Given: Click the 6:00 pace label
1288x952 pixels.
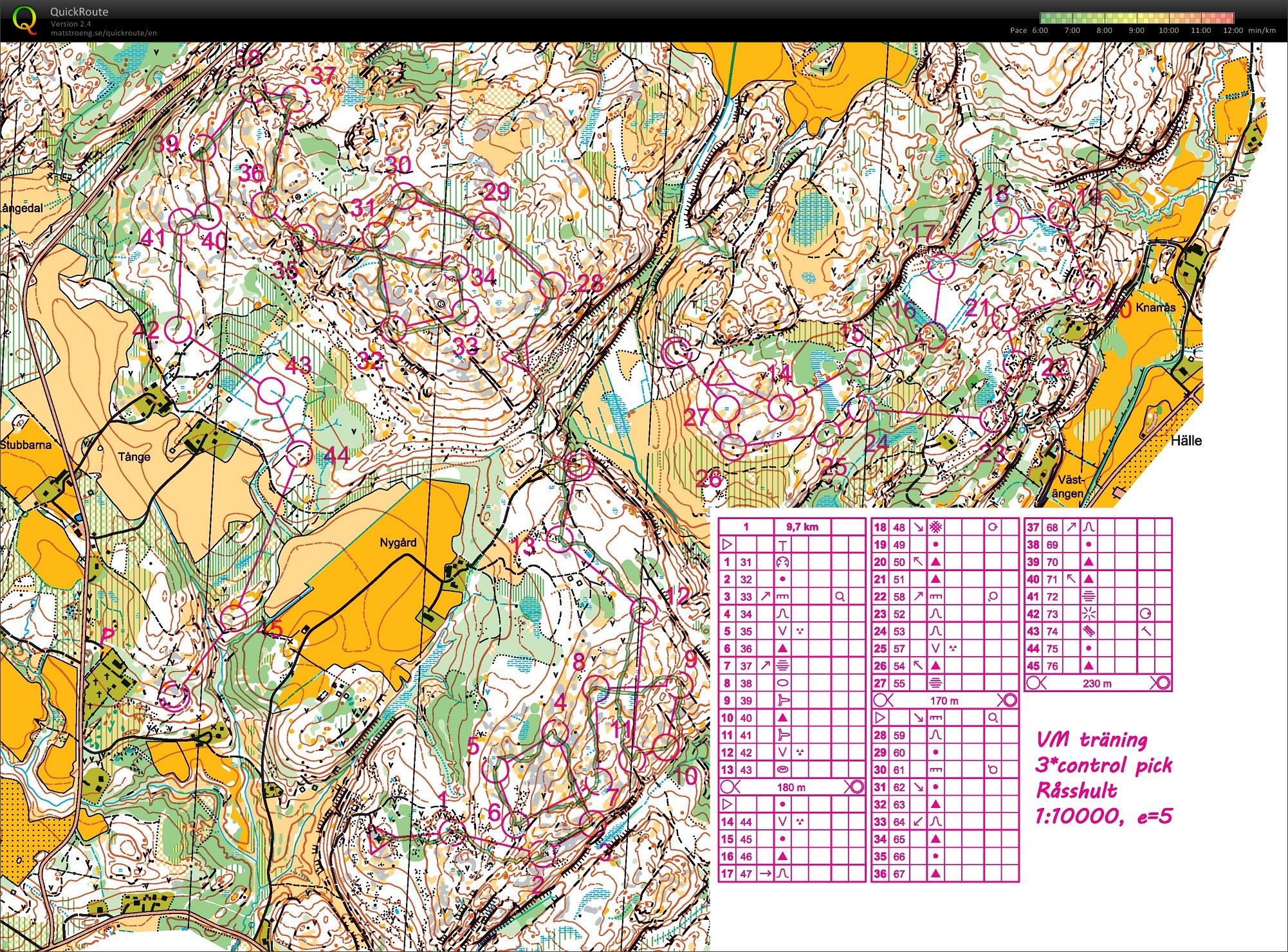Looking at the screenshot, I should (1040, 30).
